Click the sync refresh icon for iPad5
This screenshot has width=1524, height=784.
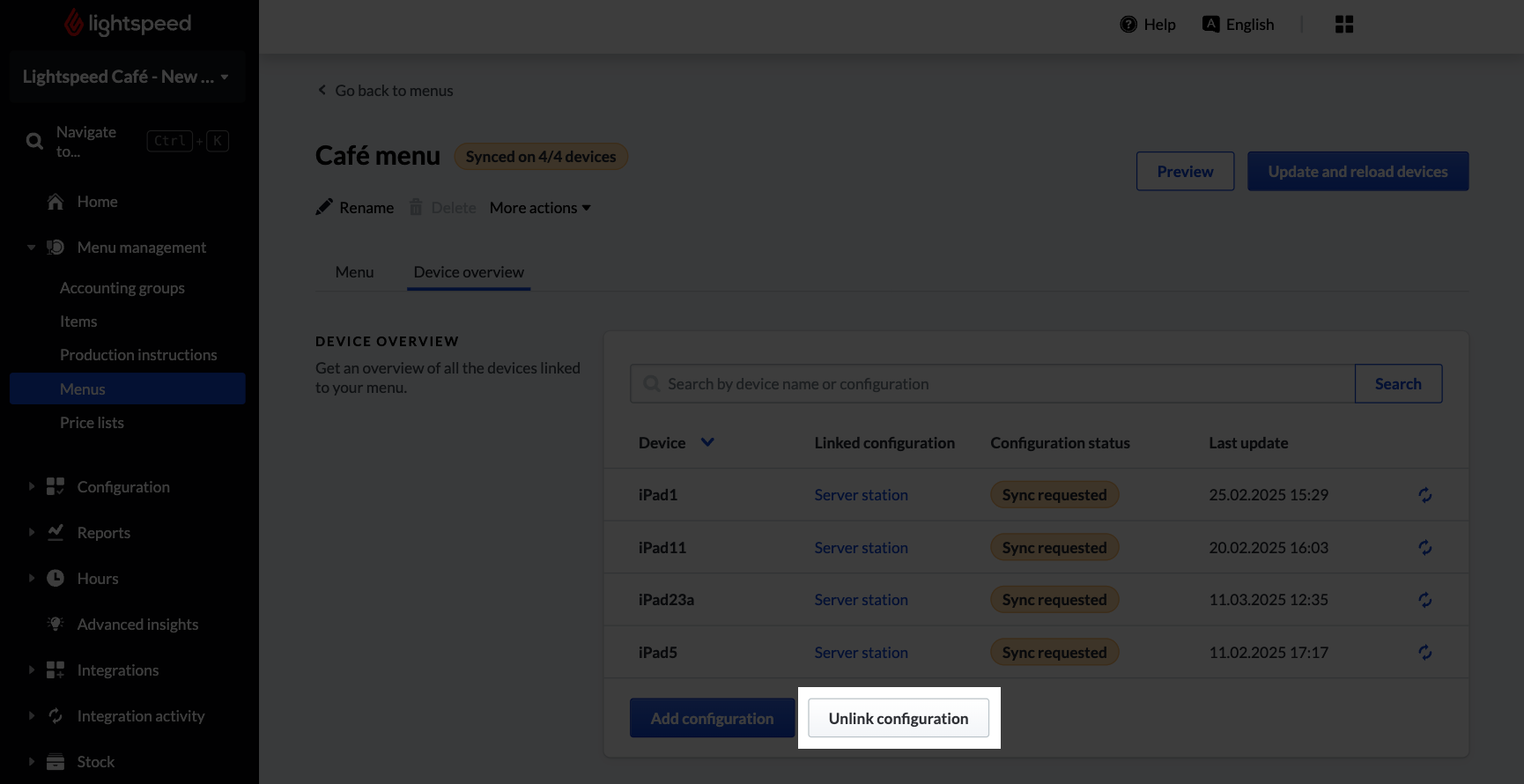(x=1424, y=653)
